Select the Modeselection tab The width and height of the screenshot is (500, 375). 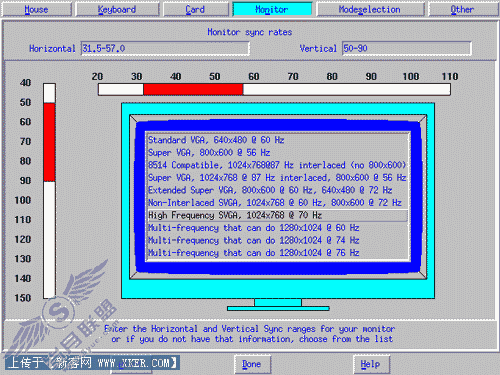point(370,9)
